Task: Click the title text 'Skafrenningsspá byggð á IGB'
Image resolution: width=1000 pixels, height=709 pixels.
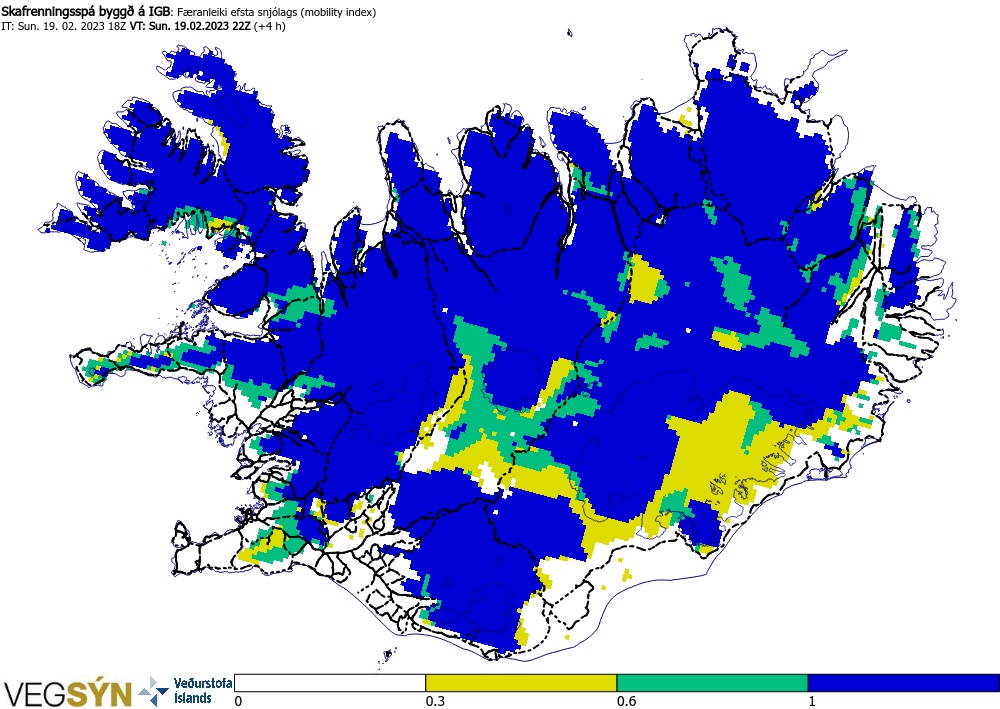Action: coord(86,11)
